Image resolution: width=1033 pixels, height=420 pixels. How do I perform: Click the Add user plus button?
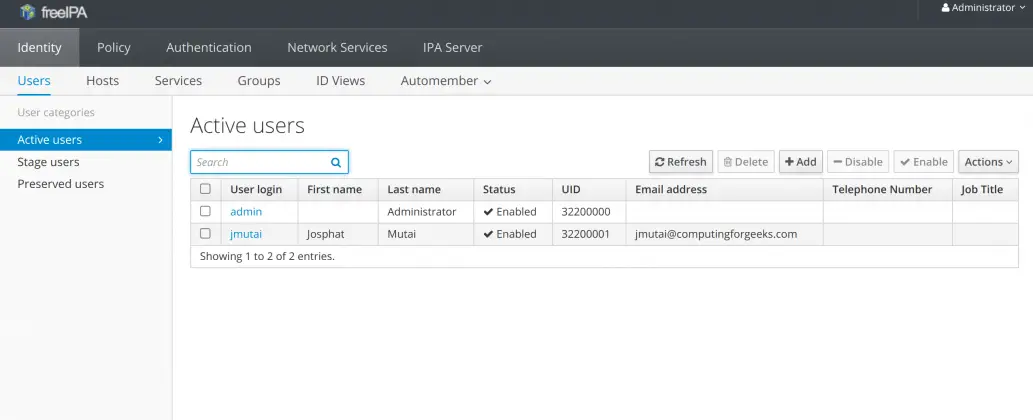pos(800,162)
